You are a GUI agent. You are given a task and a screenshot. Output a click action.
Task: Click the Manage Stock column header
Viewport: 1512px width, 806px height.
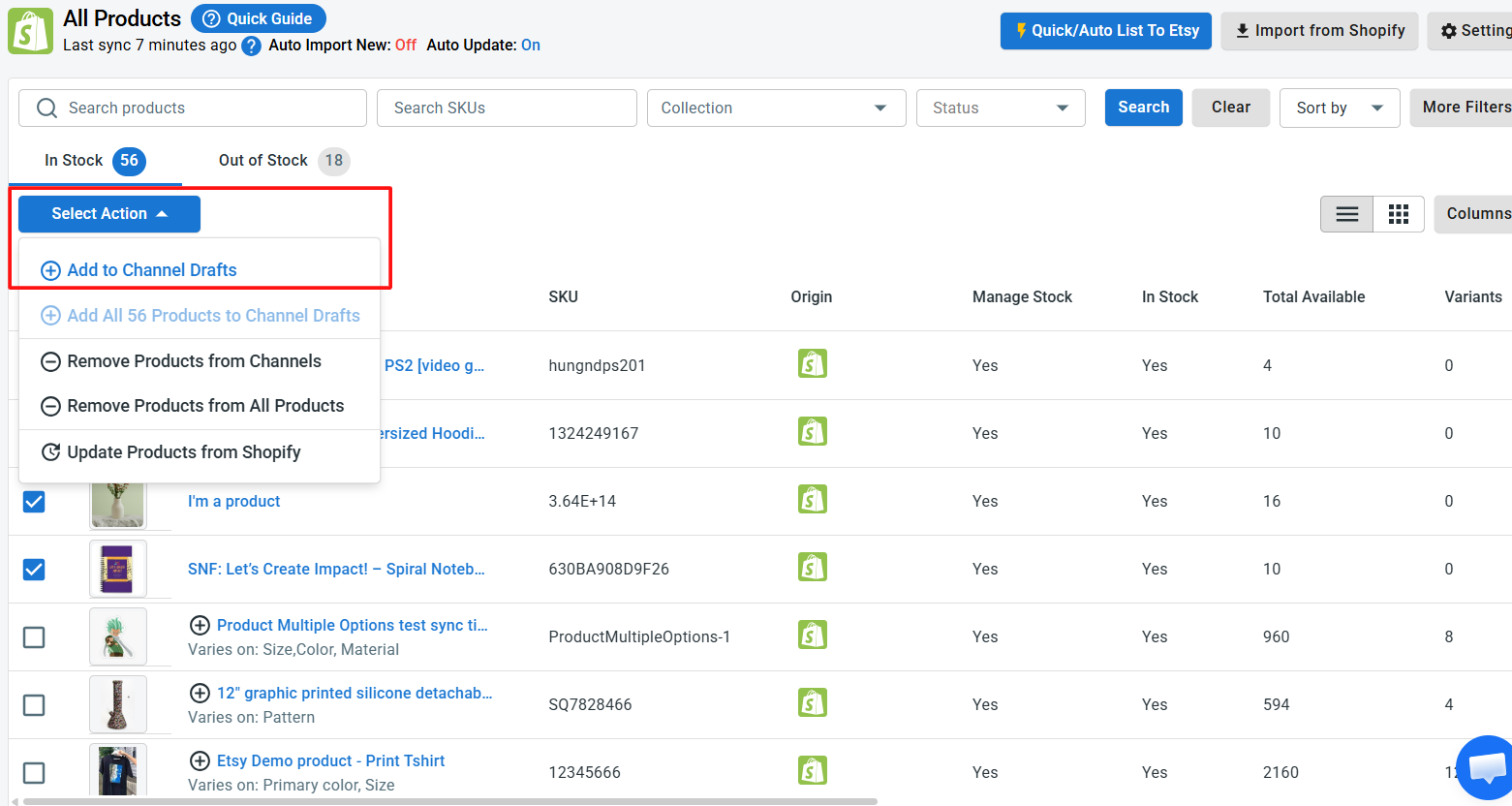(1022, 297)
